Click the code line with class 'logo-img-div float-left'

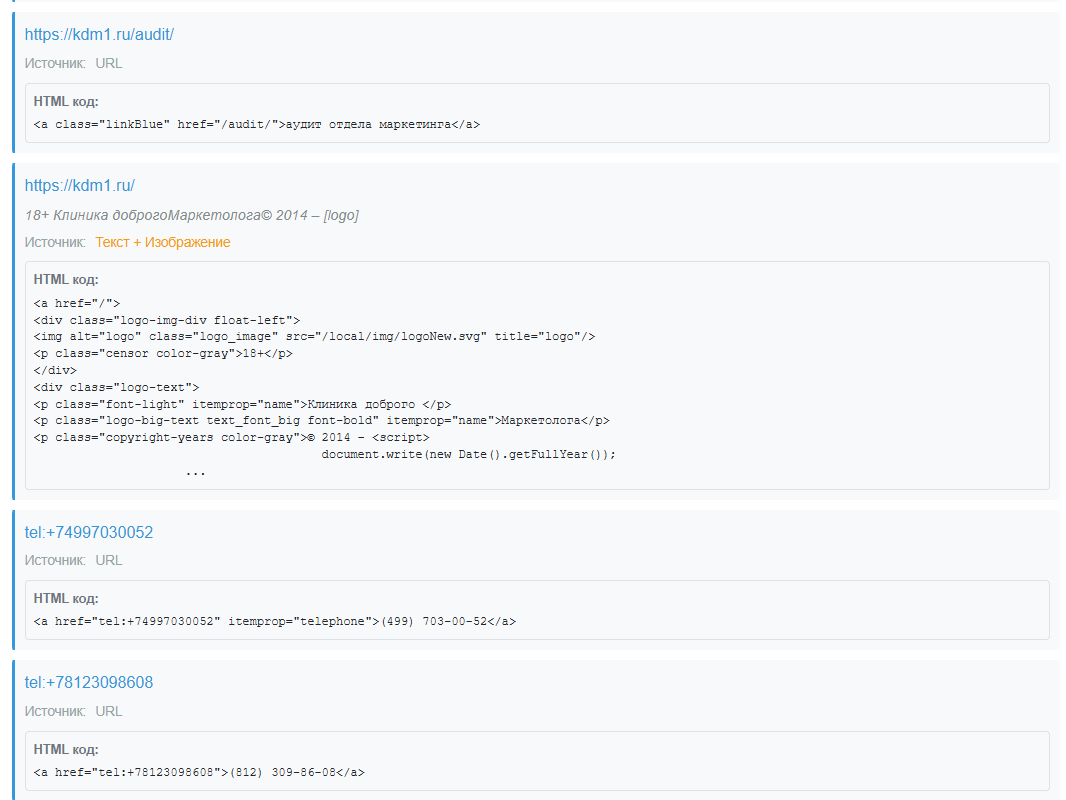167,320
